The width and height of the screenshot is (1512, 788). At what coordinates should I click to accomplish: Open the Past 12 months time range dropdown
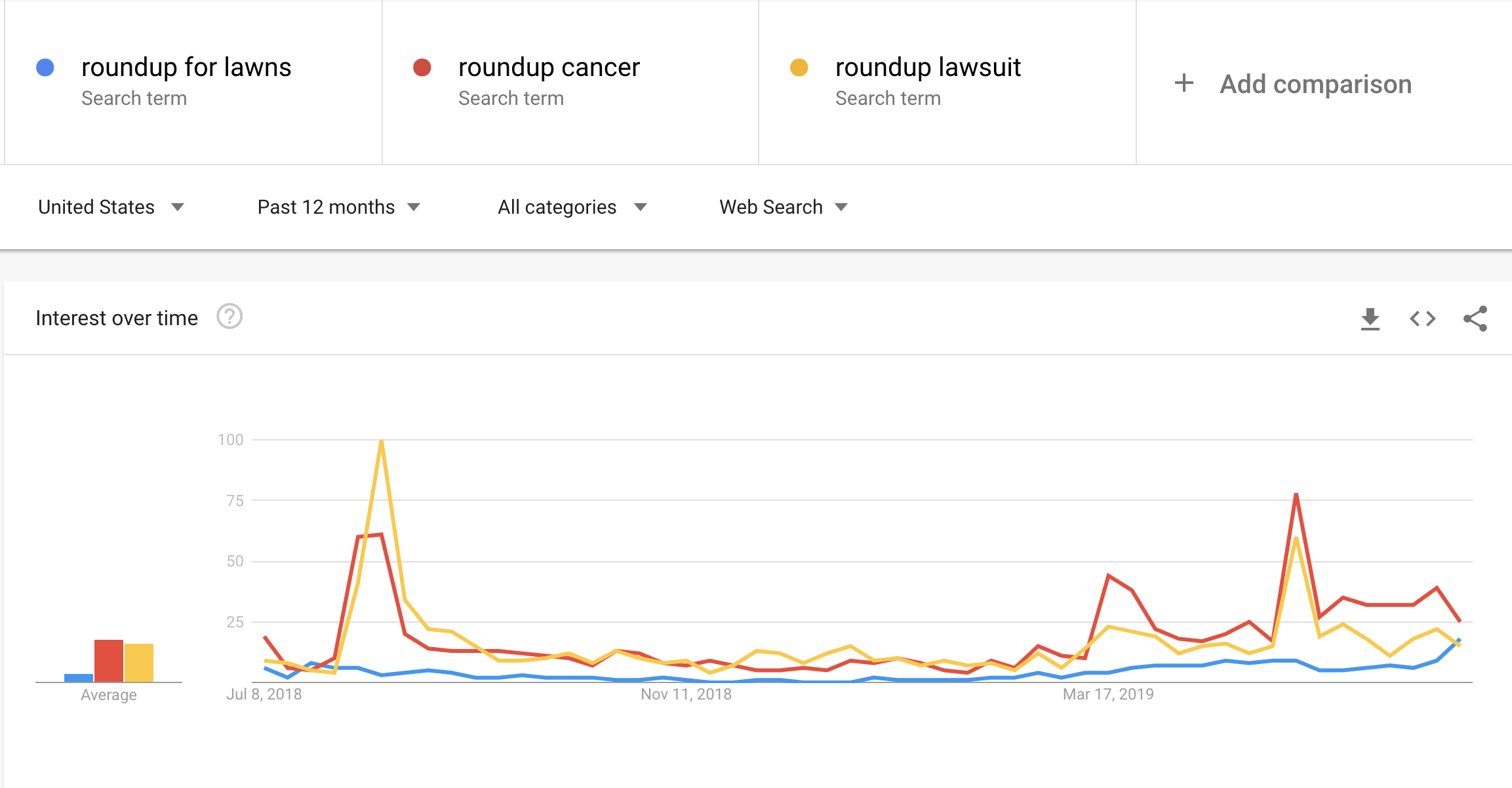(338, 207)
